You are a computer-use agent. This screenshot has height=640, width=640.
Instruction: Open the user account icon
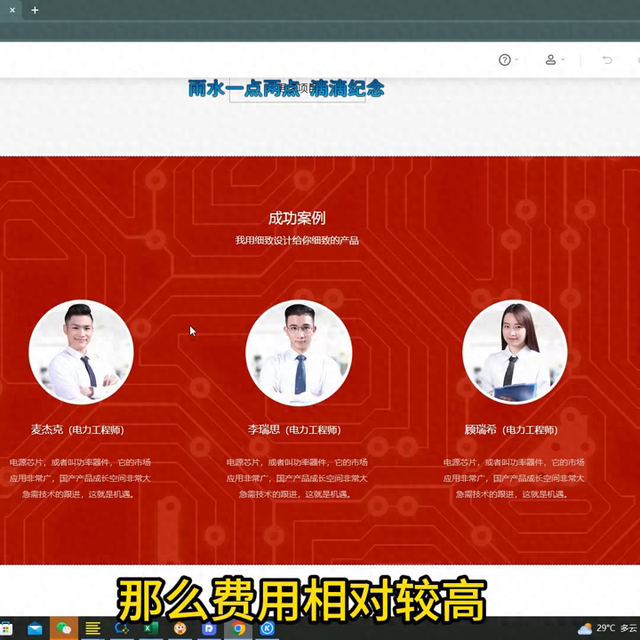pyautogui.click(x=551, y=60)
